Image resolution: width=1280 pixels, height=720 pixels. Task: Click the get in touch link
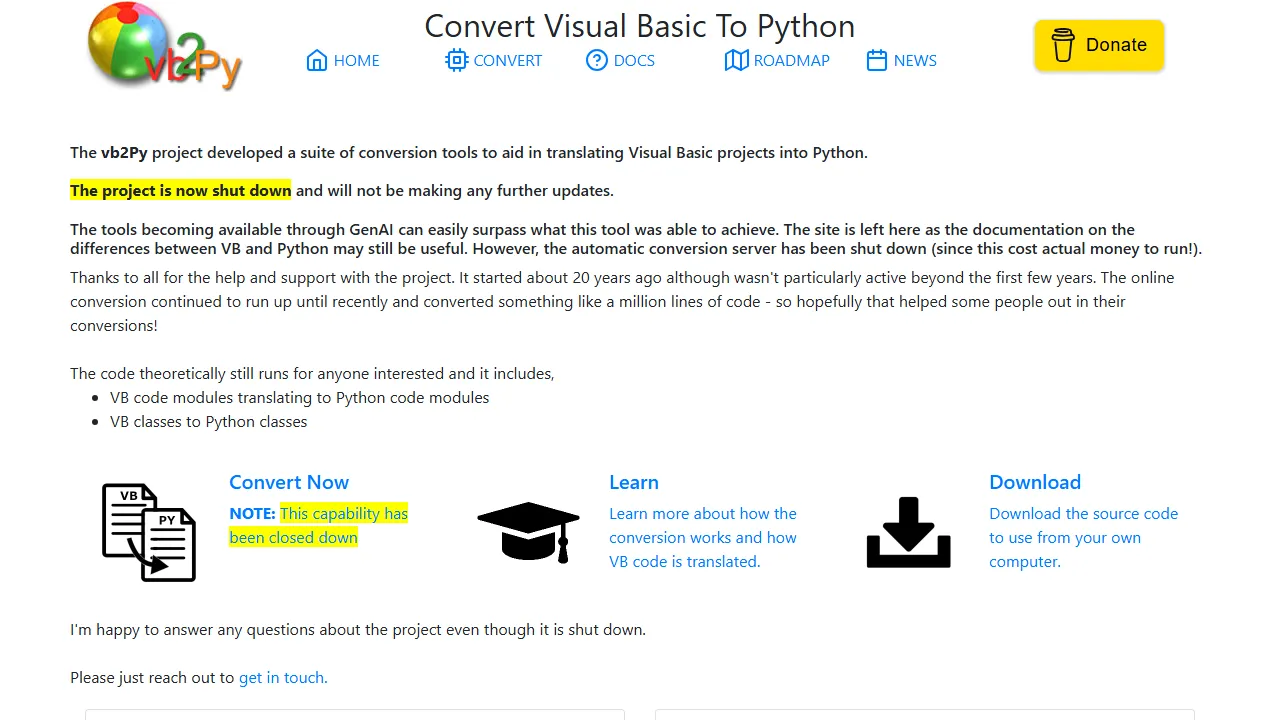(281, 677)
